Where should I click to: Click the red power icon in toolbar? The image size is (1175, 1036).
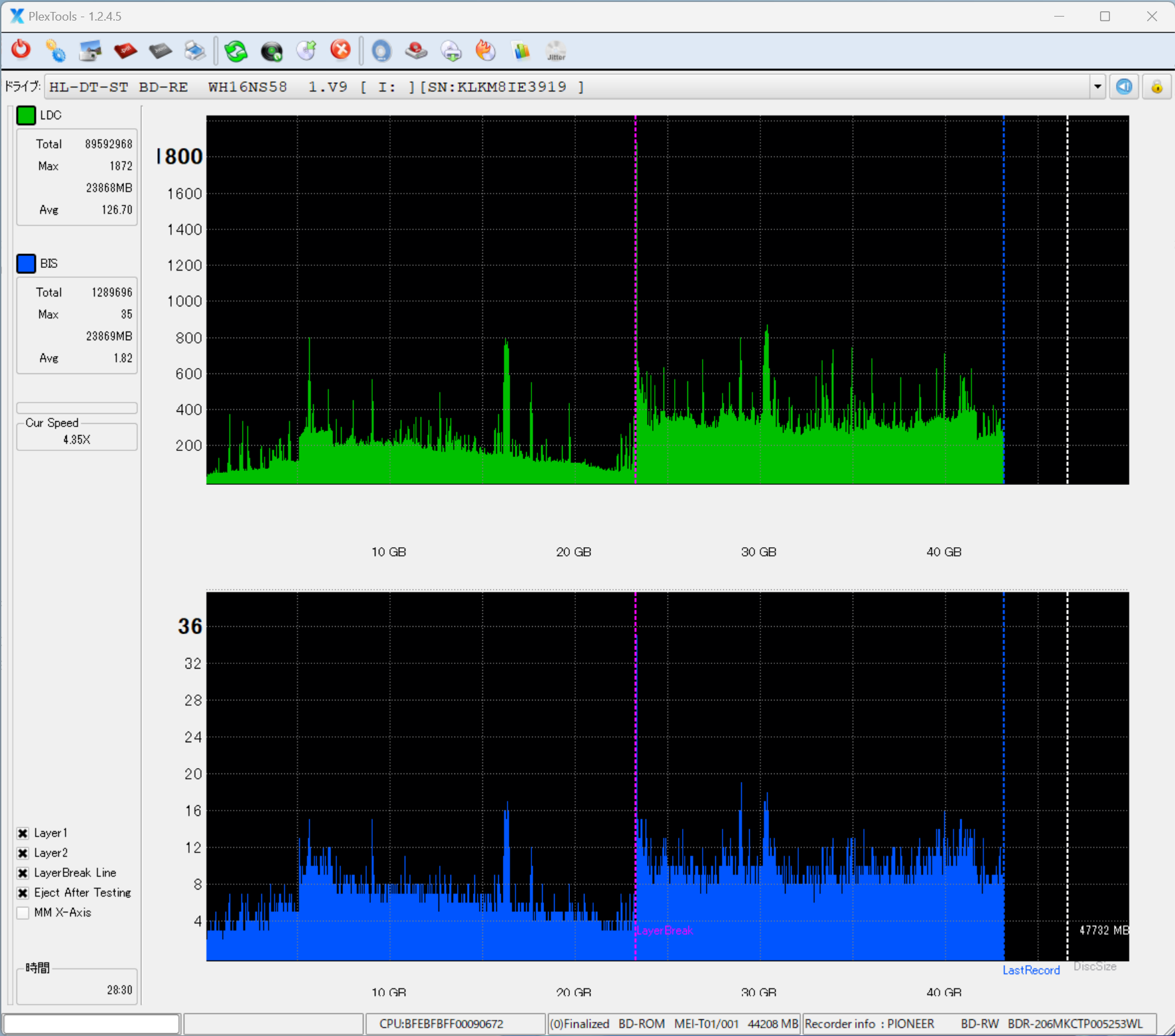pyautogui.click(x=21, y=50)
